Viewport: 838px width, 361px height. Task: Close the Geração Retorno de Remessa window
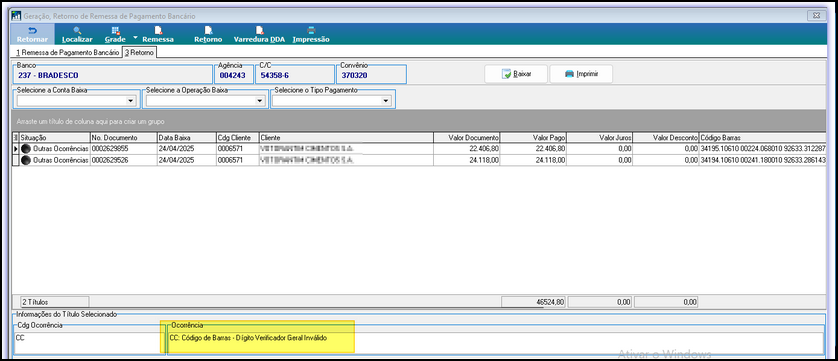tap(816, 16)
